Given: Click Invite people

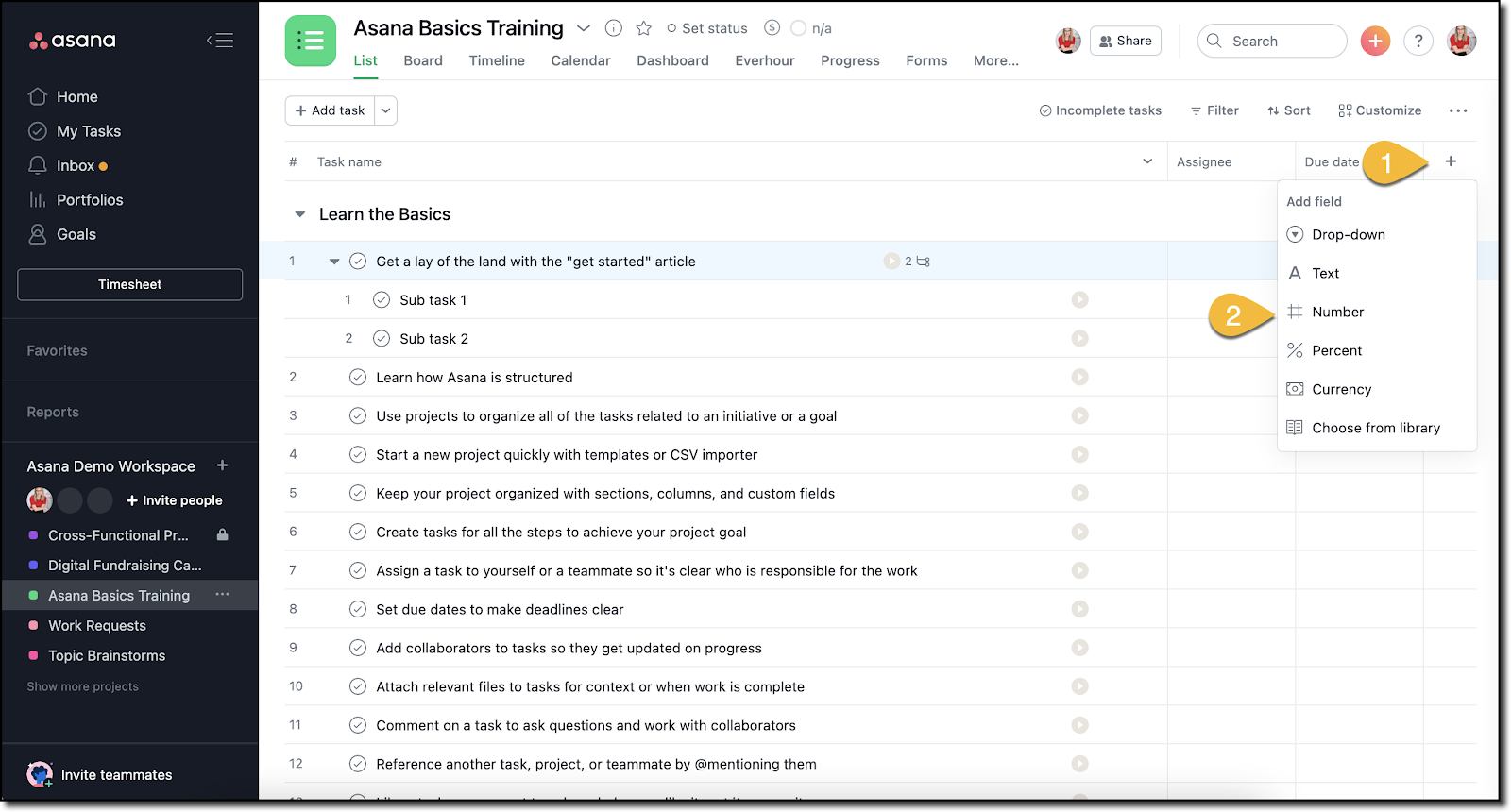Looking at the screenshot, I should click(x=175, y=500).
